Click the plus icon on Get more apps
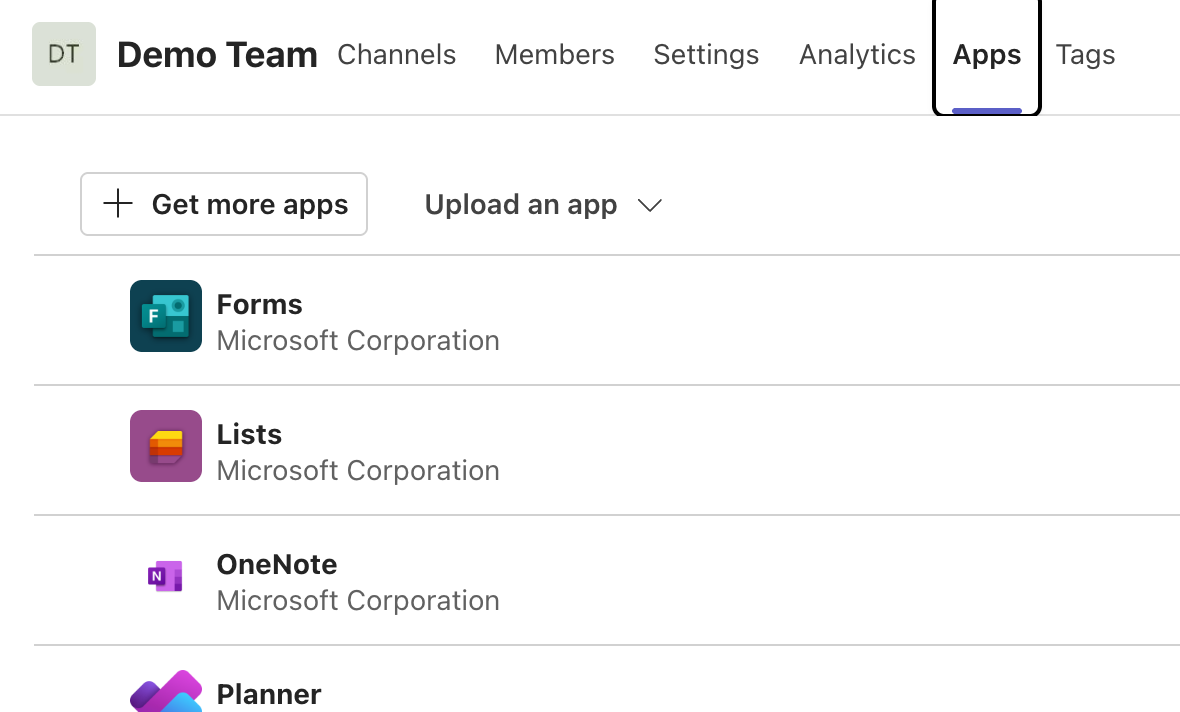1180x712 pixels. tap(118, 204)
